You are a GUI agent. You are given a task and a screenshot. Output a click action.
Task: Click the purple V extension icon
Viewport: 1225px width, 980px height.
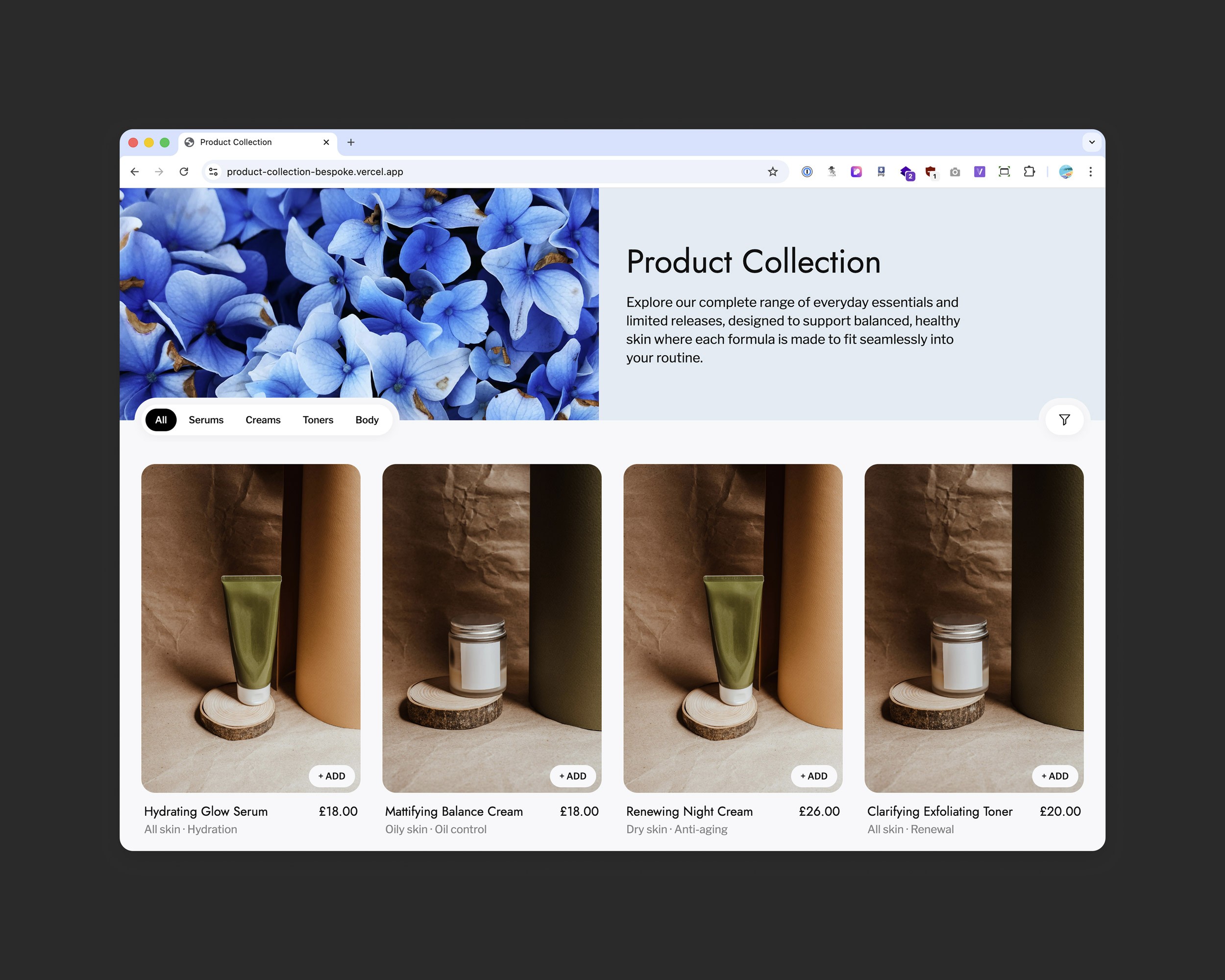(979, 171)
